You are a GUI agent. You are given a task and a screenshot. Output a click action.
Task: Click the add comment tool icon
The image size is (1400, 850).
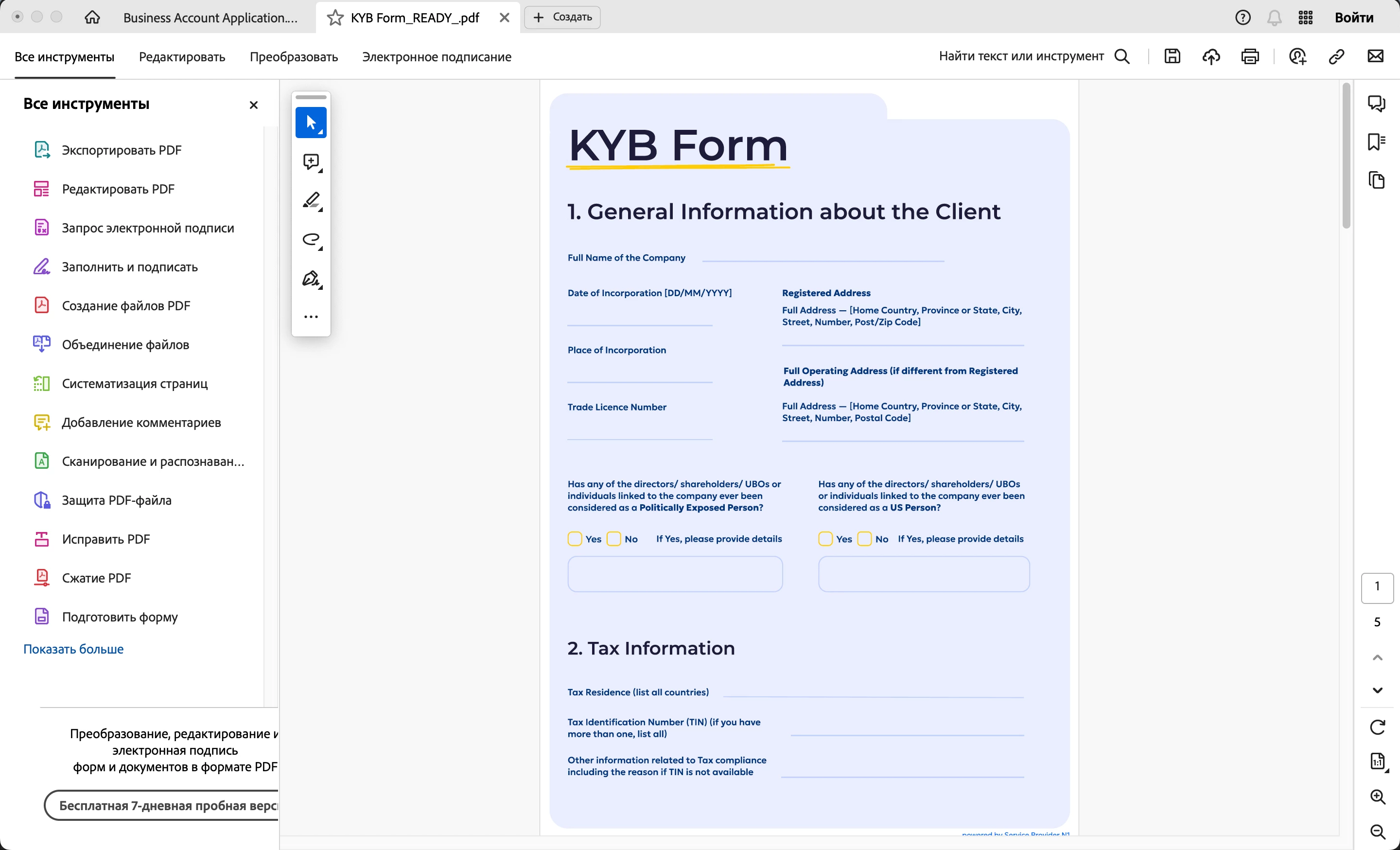click(311, 162)
